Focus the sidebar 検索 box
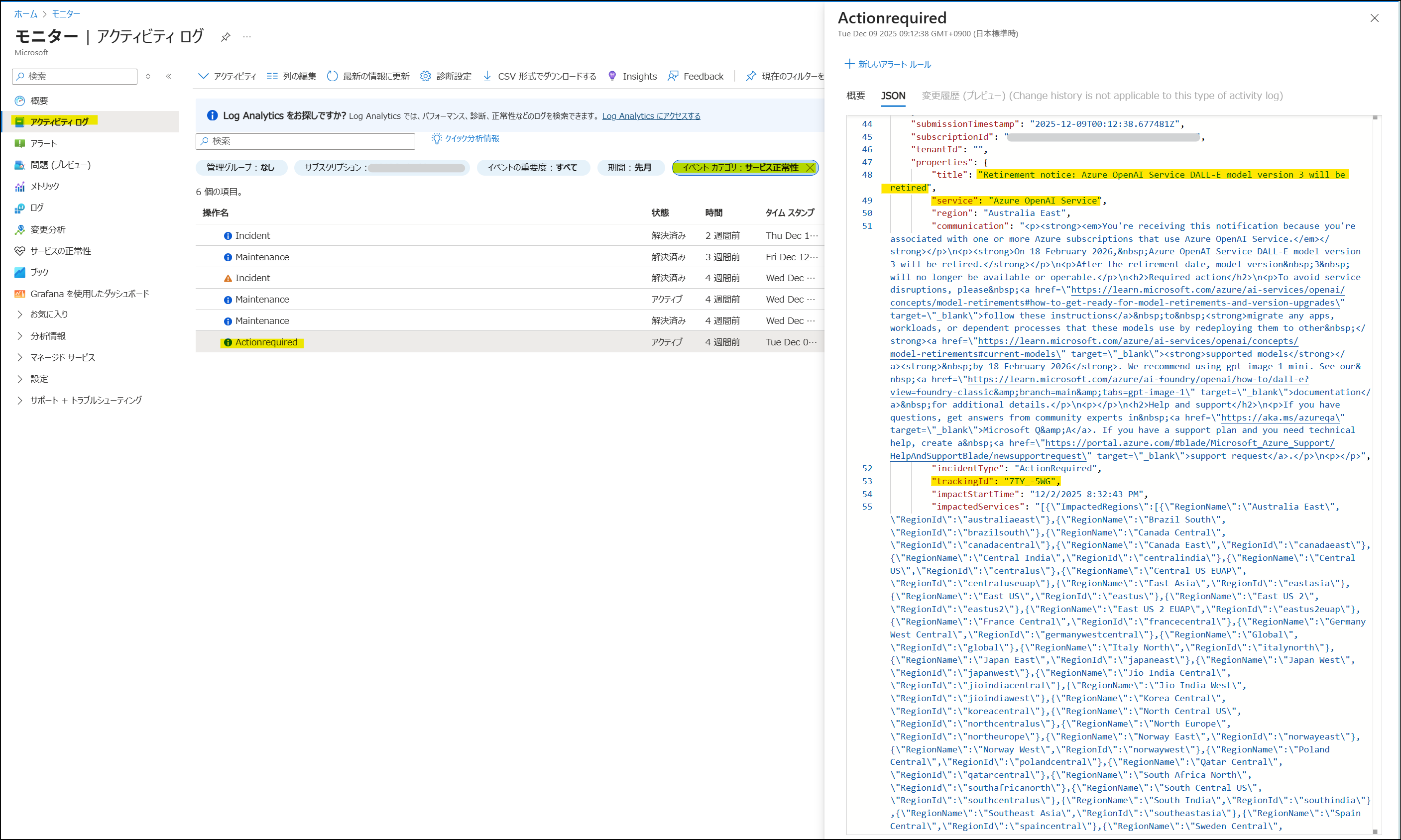 (75, 77)
